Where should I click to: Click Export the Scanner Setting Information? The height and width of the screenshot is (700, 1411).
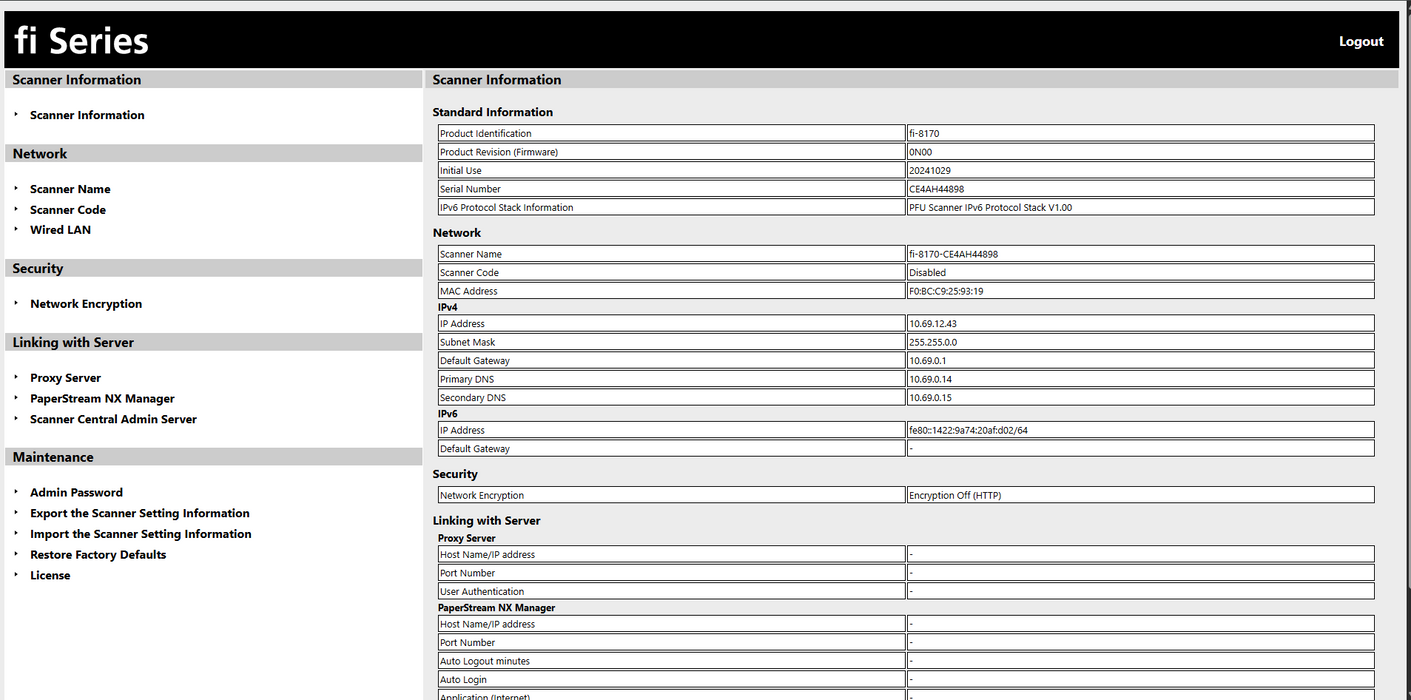point(139,513)
